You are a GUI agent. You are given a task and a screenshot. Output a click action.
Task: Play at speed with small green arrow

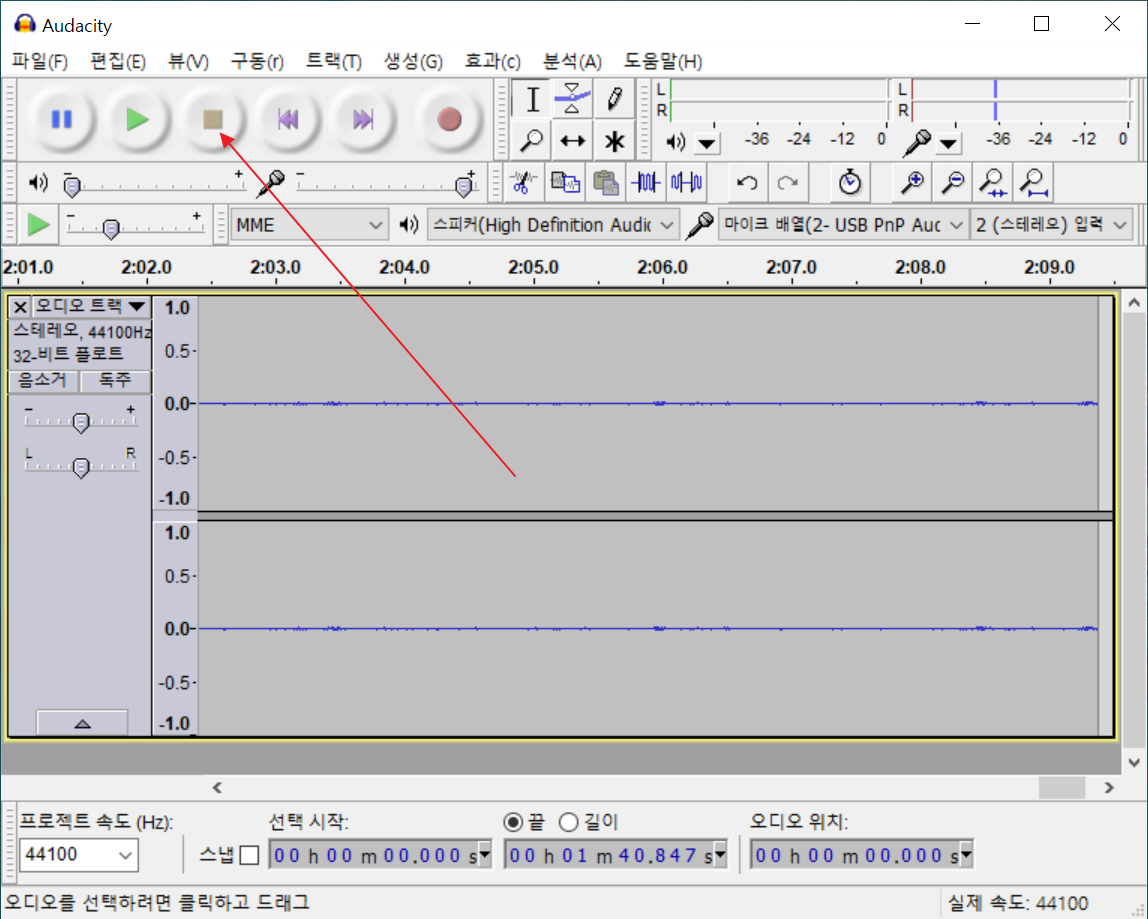[38, 224]
